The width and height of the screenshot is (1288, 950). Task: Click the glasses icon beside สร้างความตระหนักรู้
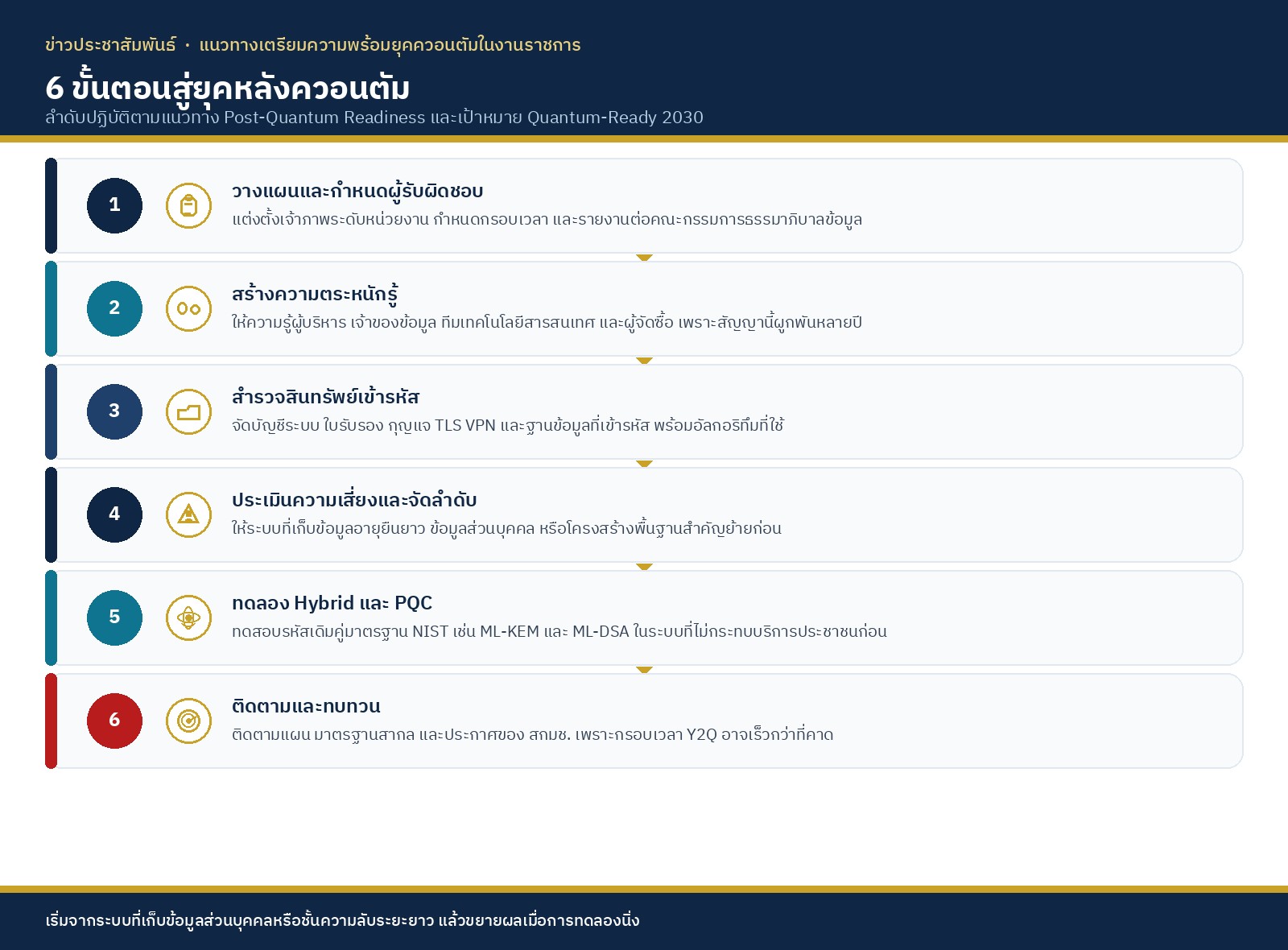188,308
